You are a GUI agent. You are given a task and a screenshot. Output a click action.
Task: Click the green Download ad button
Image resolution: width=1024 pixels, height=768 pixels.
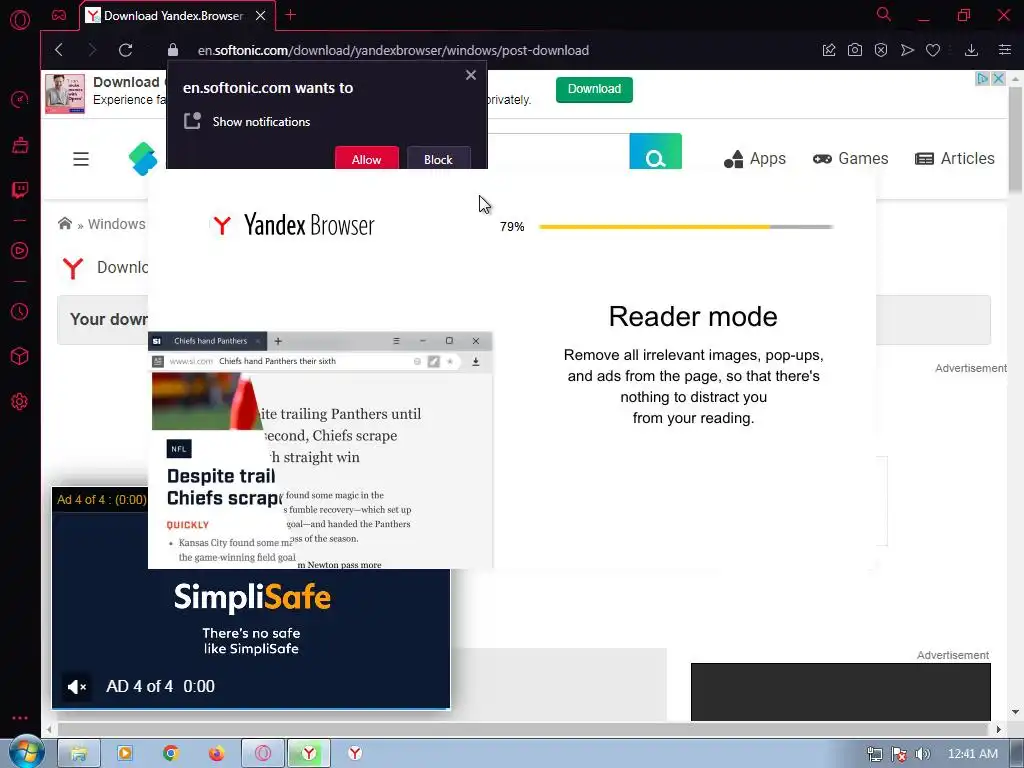(x=594, y=89)
